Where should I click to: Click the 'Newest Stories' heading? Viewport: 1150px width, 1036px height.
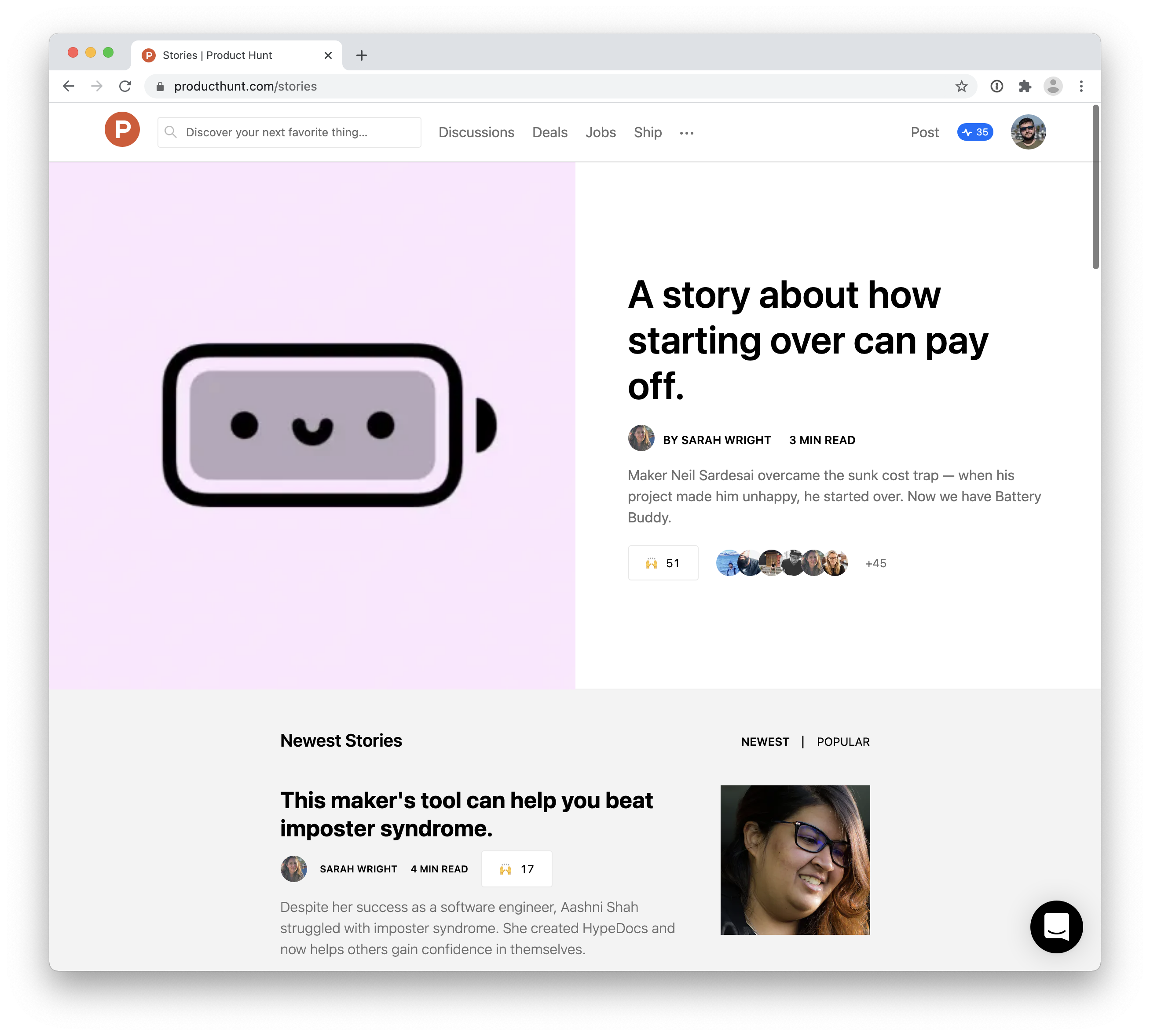click(341, 740)
